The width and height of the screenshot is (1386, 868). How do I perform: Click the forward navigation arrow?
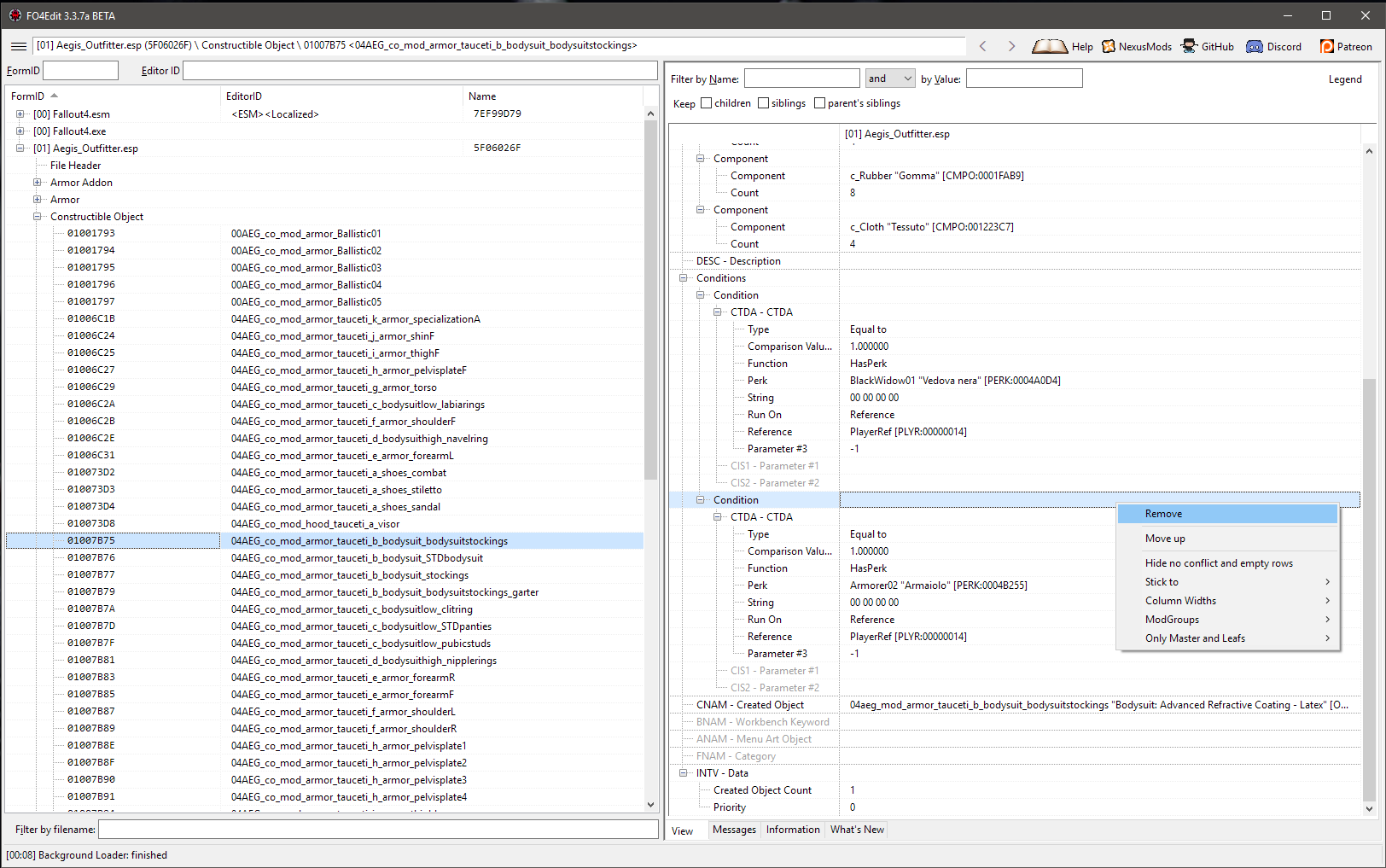(1011, 46)
